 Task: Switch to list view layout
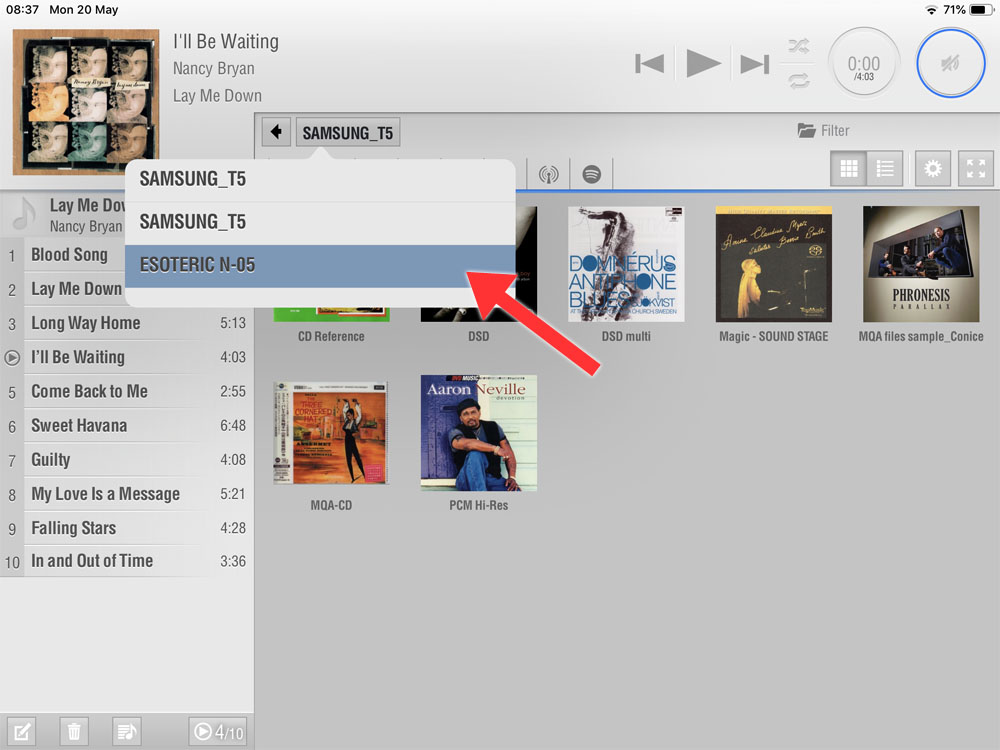click(x=885, y=169)
